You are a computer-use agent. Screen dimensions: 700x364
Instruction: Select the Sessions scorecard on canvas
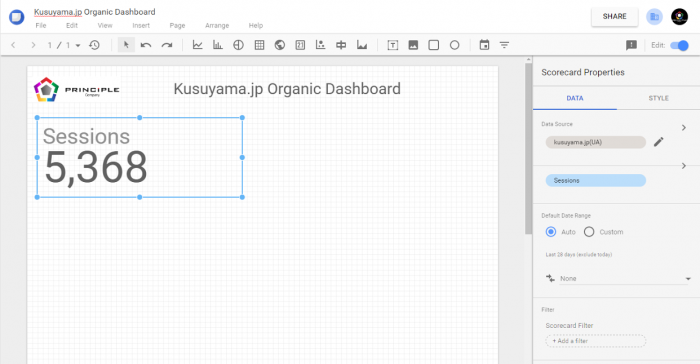pyautogui.click(x=140, y=157)
